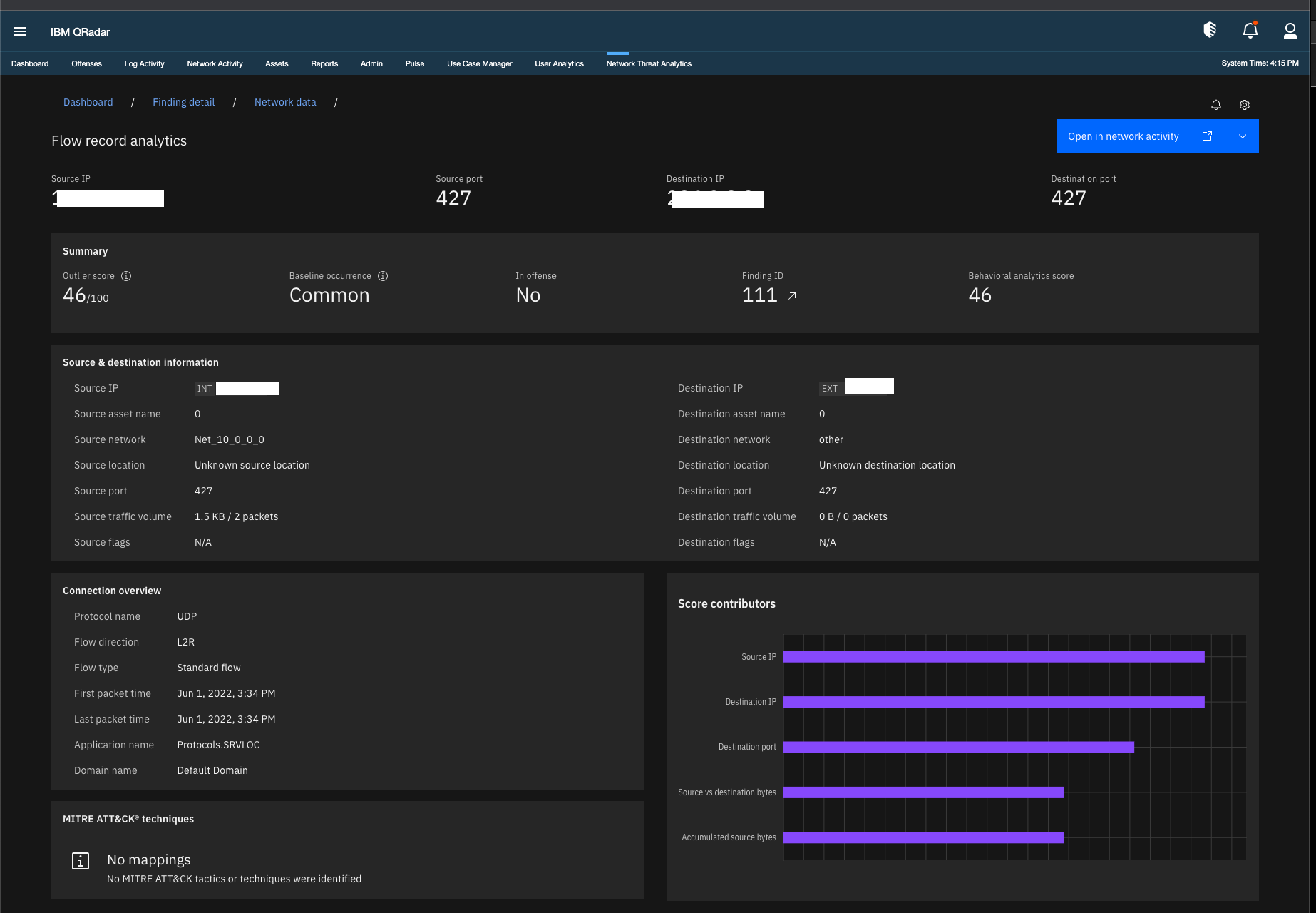Open the Offenses tab
The image size is (1316, 913).
pyautogui.click(x=87, y=63)
